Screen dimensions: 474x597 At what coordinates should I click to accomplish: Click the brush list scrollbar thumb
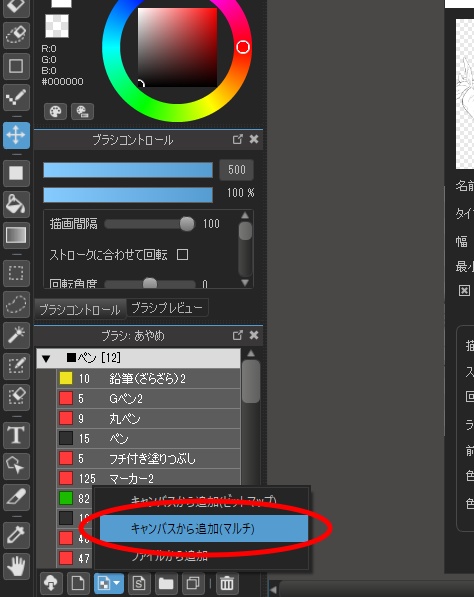[251, 381]
